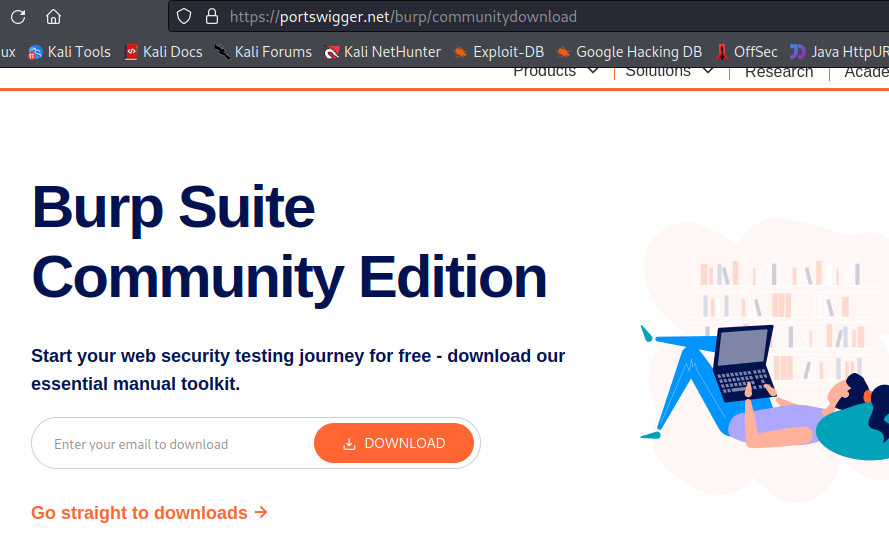Open the Kali Tools bookmark
This screenshot has height=558, width=889.
point(69,52)
